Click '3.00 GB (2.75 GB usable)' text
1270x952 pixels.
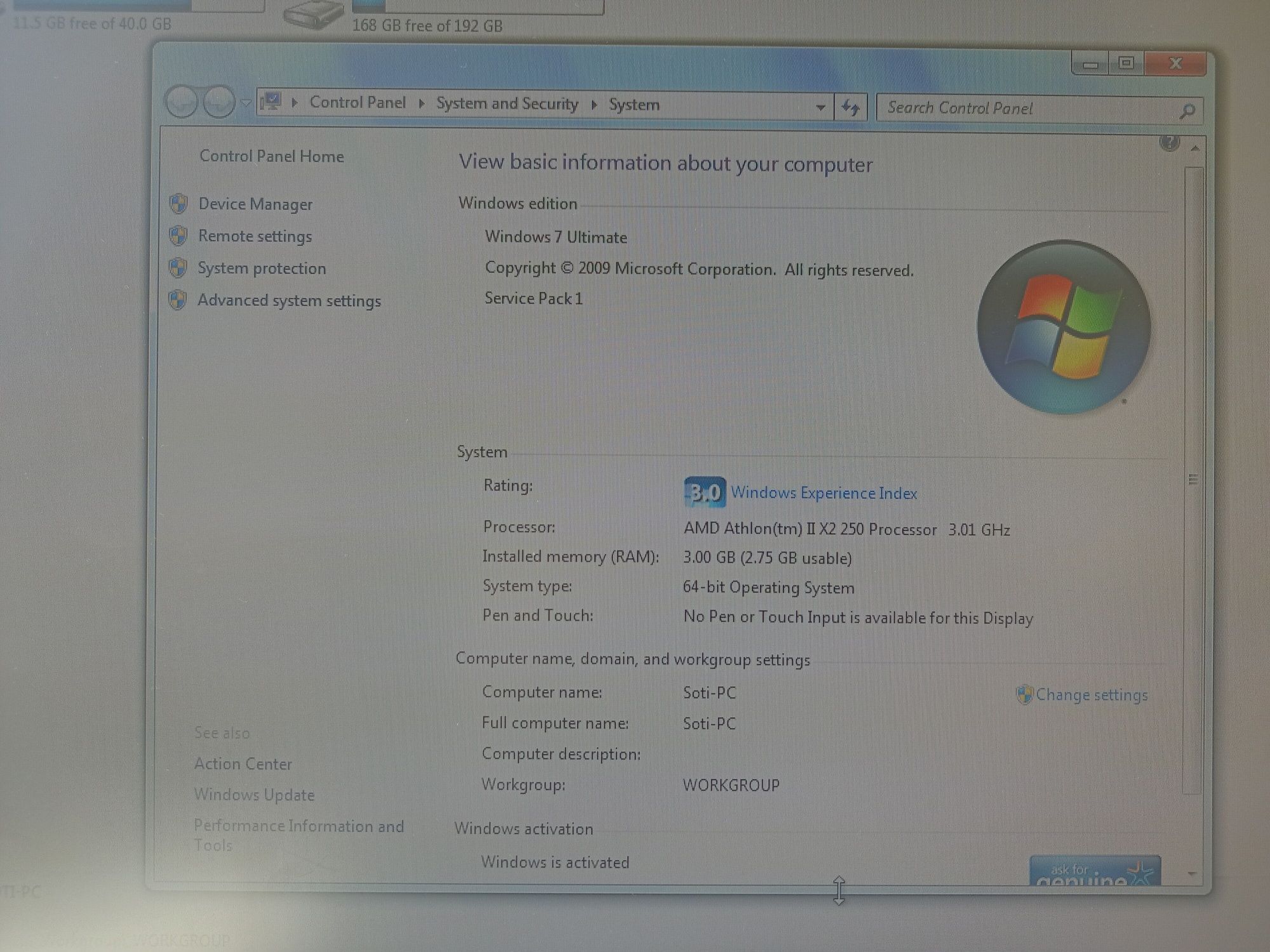coord(767,558)
